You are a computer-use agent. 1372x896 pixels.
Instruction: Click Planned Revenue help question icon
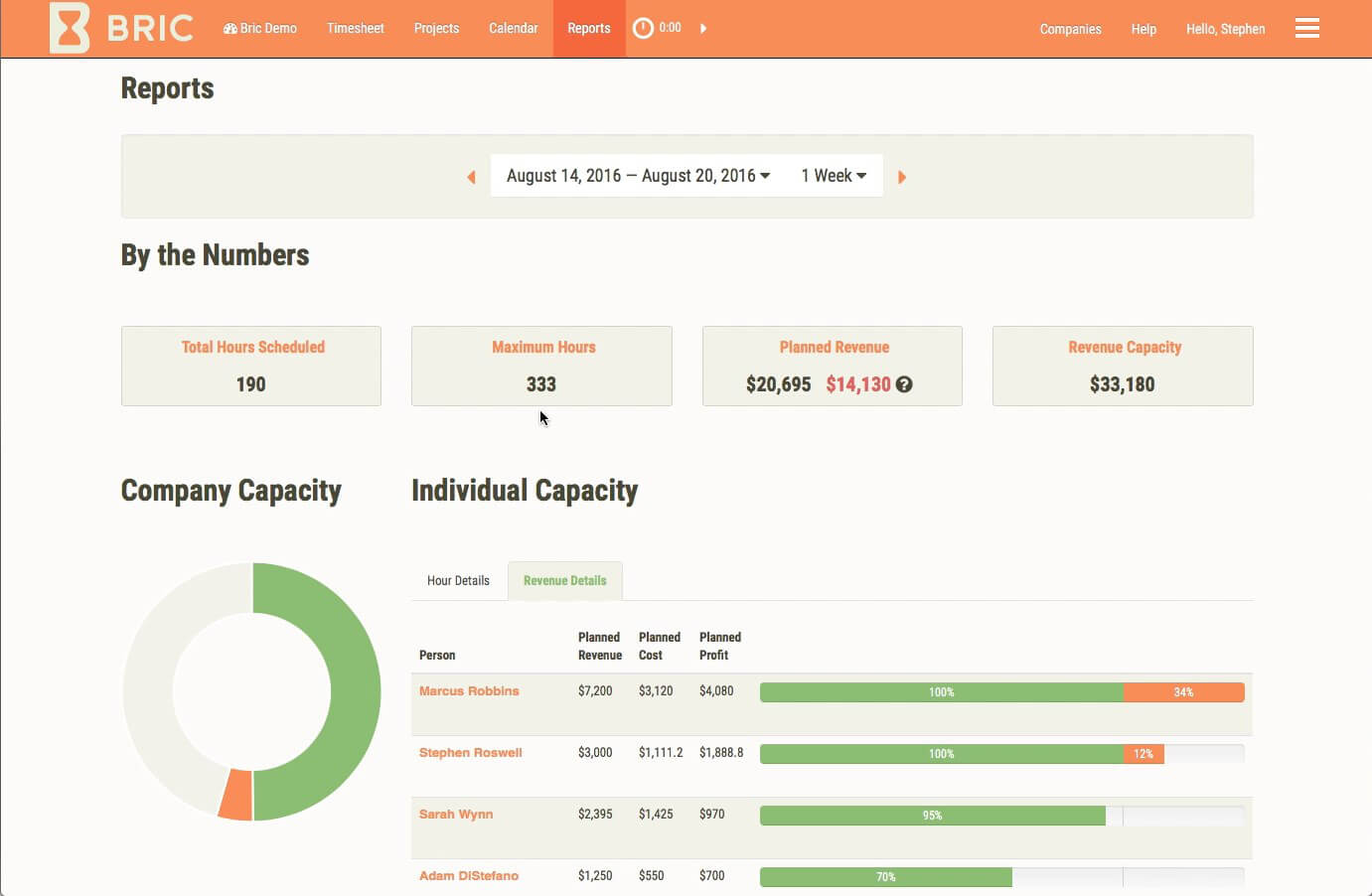(904, 384)
